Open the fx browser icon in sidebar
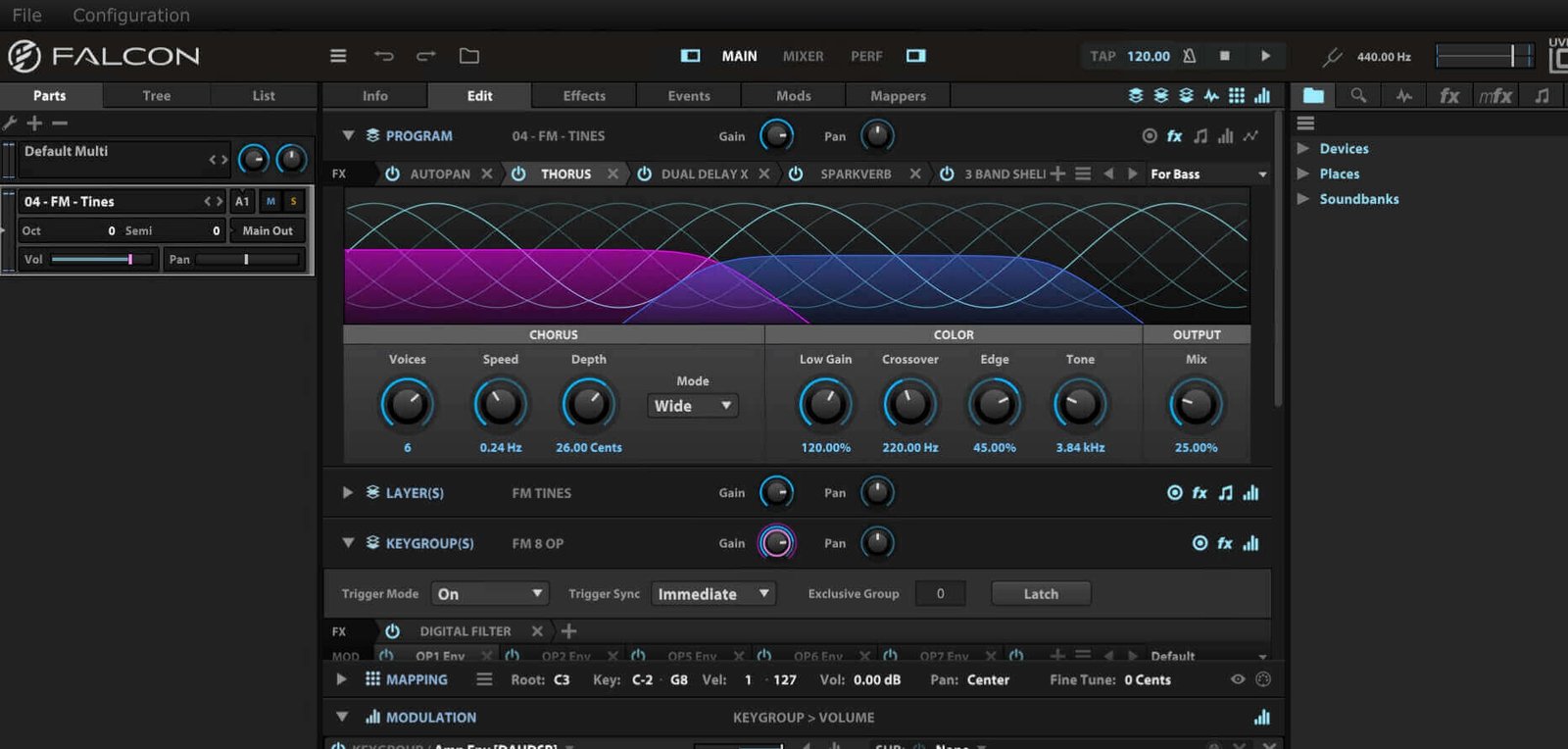The height and width of the screenshot is (749, 1568). click(x=1449, y=95)
